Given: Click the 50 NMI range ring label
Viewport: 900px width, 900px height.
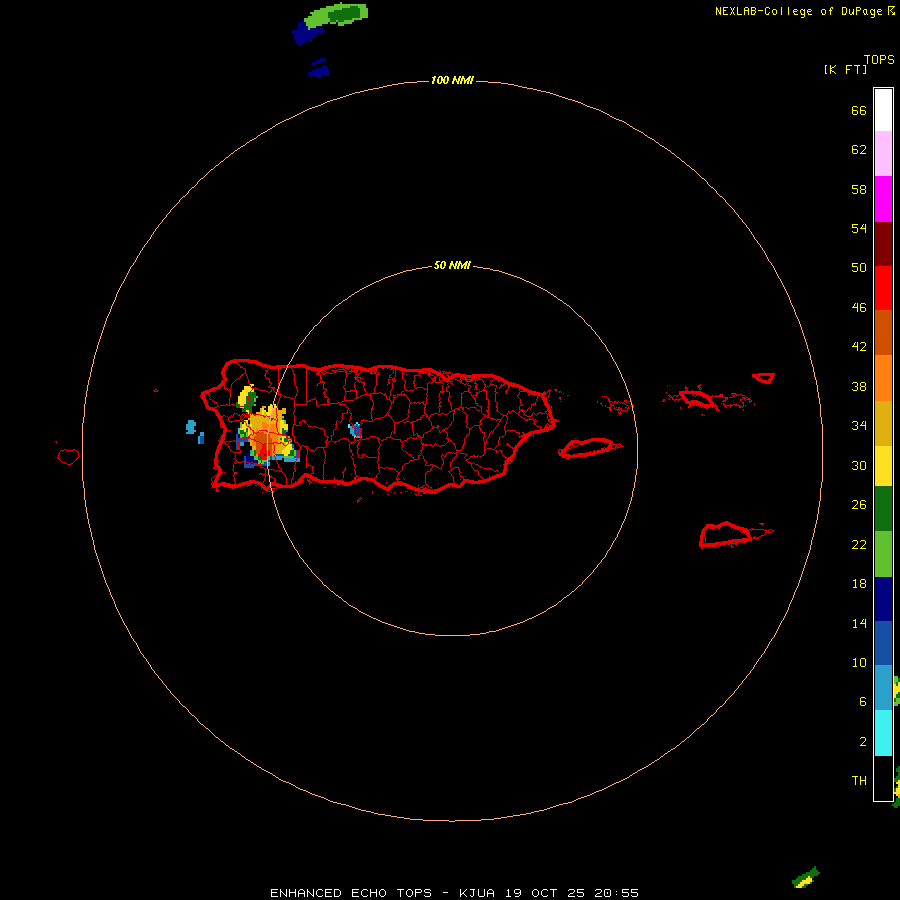Looking at the screenshot, I should click(x=452, y=265).
